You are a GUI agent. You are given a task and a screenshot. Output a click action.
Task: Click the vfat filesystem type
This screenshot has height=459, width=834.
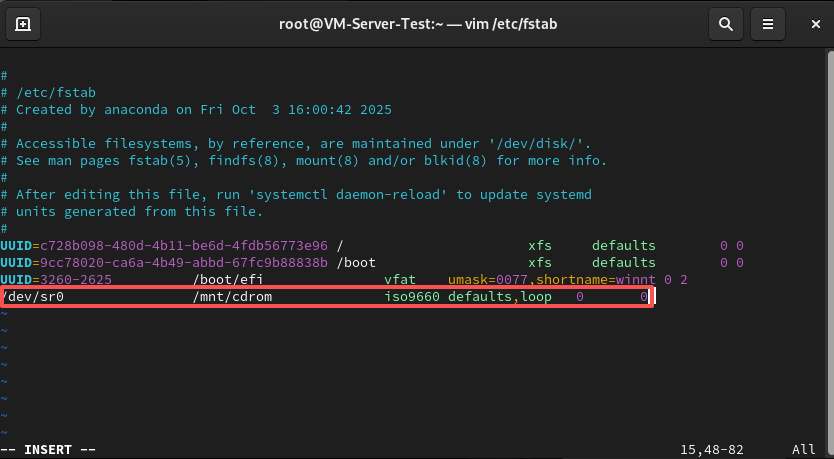pyautogui.click(x=400, y=280)
